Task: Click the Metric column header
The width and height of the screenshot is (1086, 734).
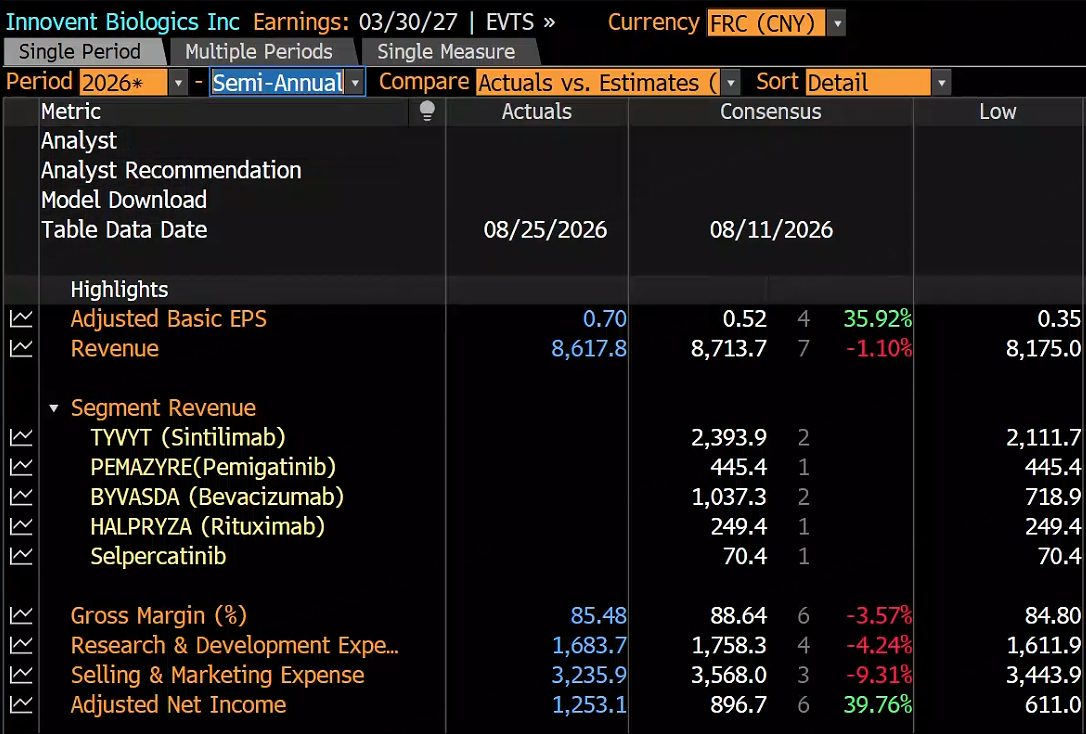Action: (71, 111)
